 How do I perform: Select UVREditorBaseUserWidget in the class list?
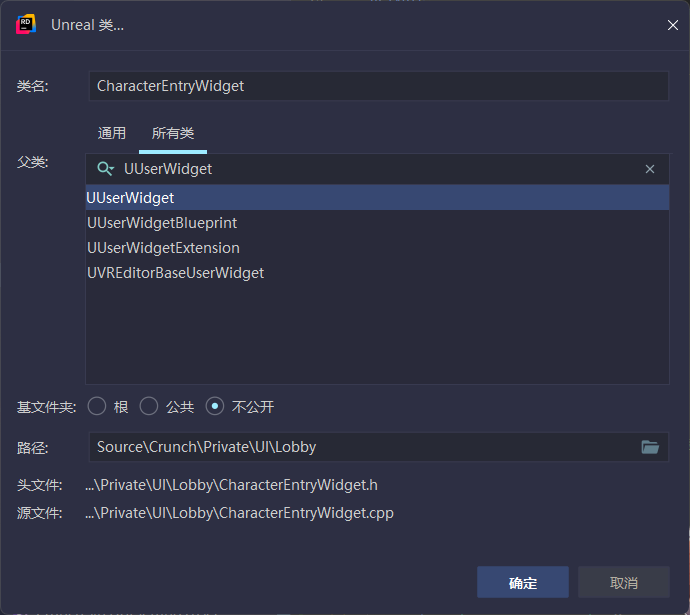click(x=378, y=273)
